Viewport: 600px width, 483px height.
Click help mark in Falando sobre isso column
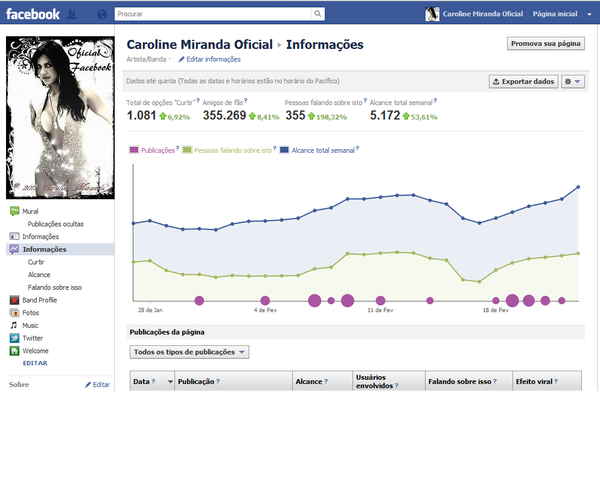[495, 381]
